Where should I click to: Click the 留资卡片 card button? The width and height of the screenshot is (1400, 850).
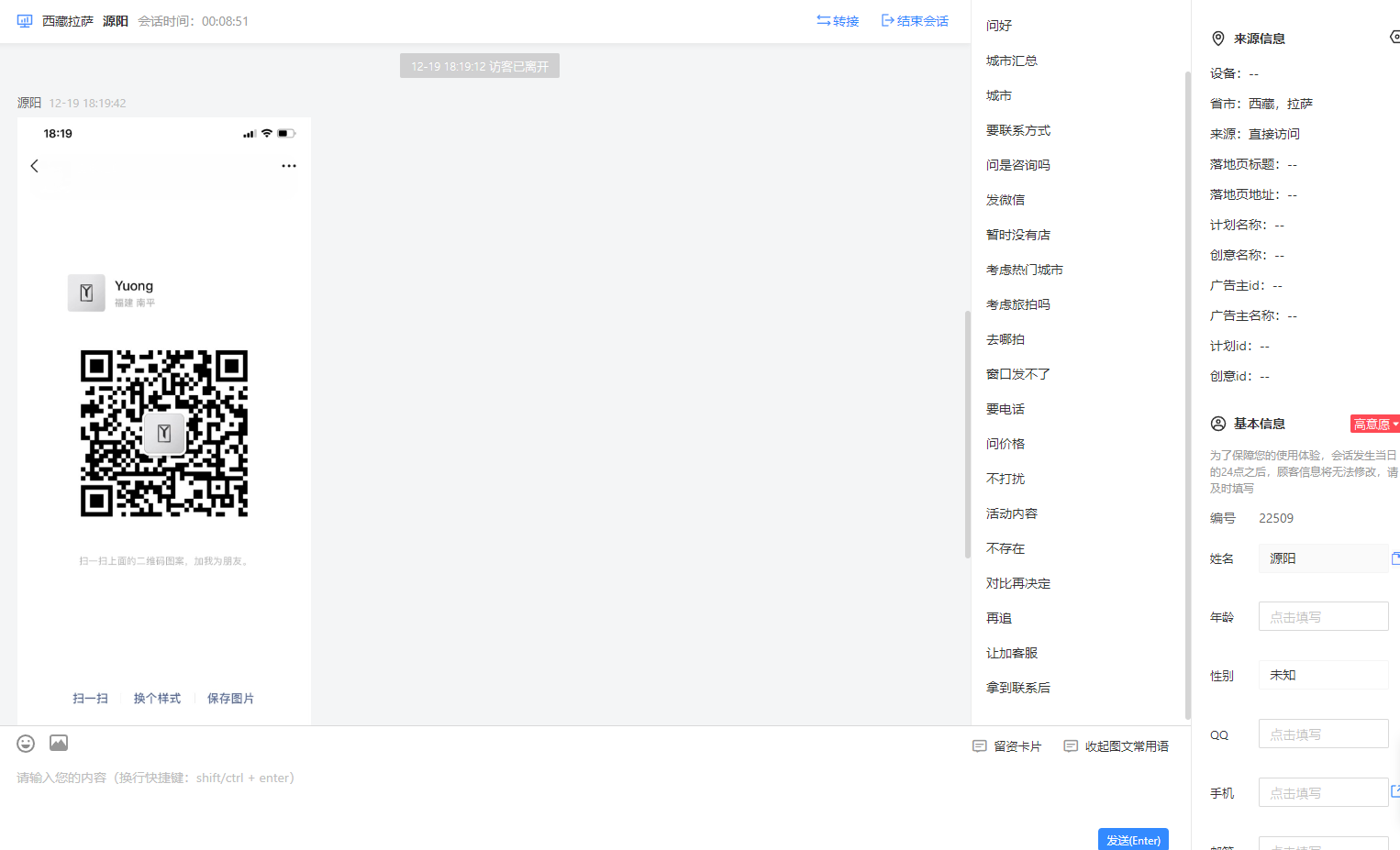1007,746
